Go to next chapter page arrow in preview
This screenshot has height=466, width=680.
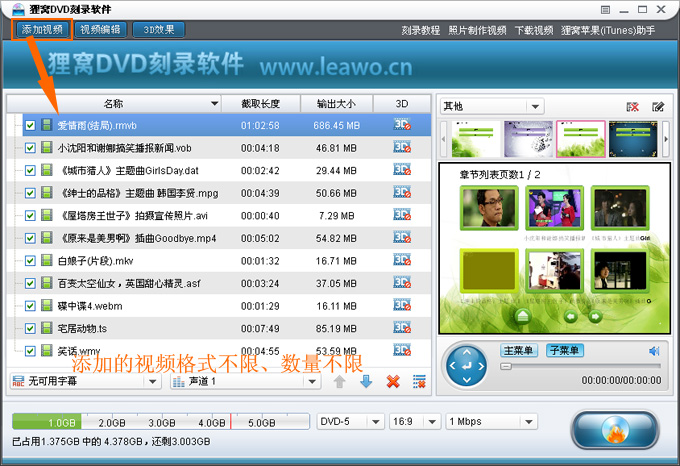point(595,316)
